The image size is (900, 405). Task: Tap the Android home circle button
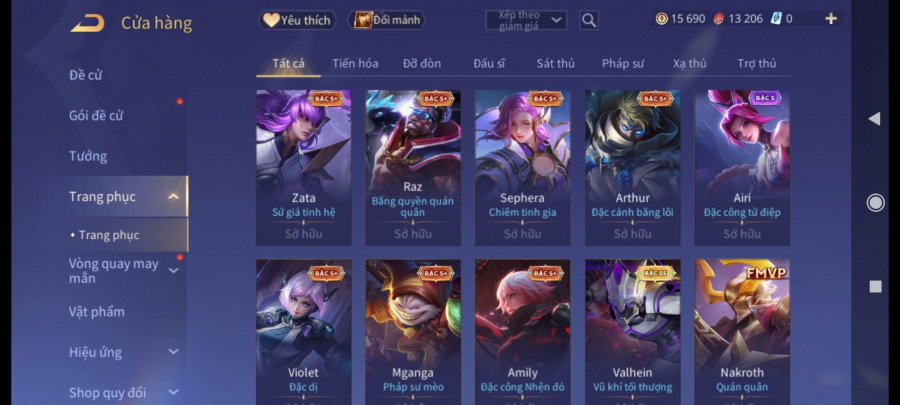tap(875, 202)
